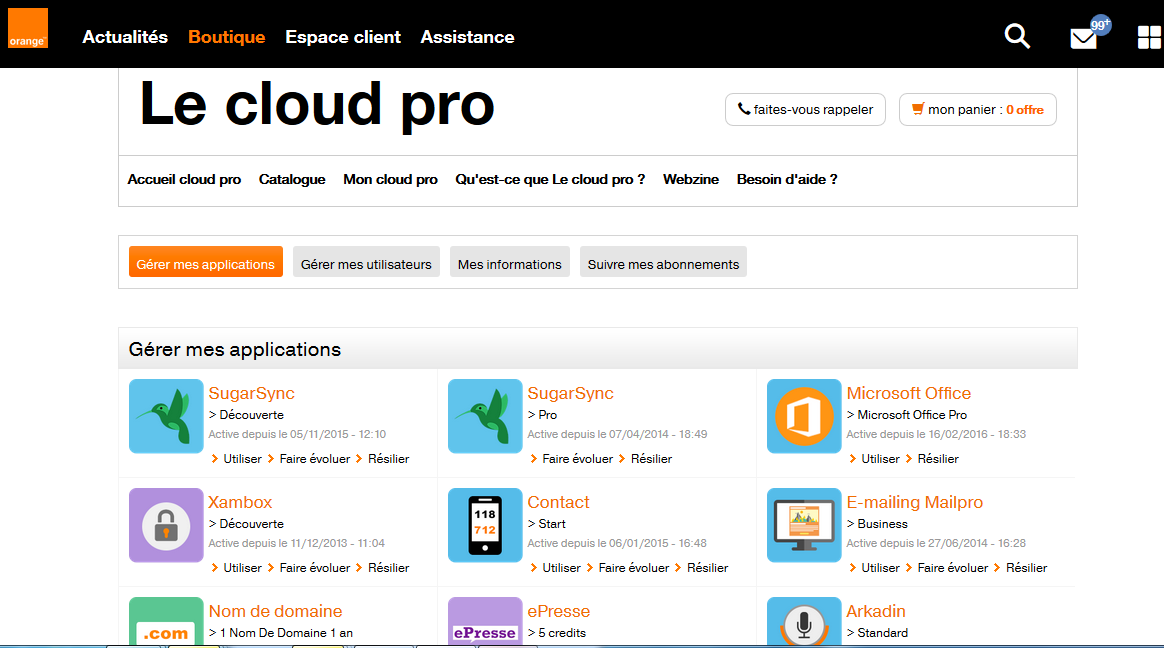The width and height of the screenshot is (1164, 648).
Task: Switch to Suivre mes abonnements tab
Action: click(x=664, y=262)
